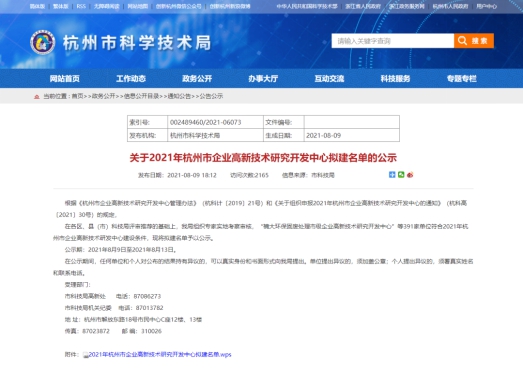The height and width of the screenshot is (368, 523).
Task: Download the 2021年杭州市企业高新技术研究开发中心拟建名单.wps attachment
Action: point(160,354)
